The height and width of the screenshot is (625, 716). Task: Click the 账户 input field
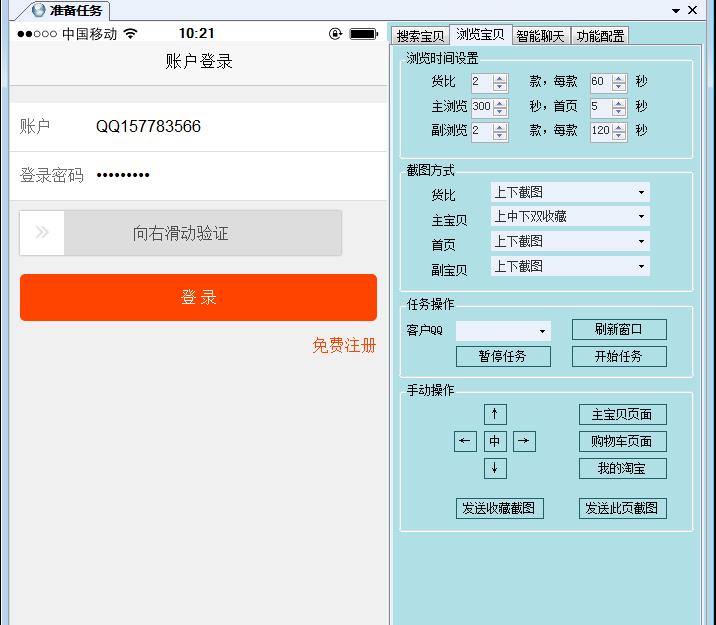pos(230,127)
